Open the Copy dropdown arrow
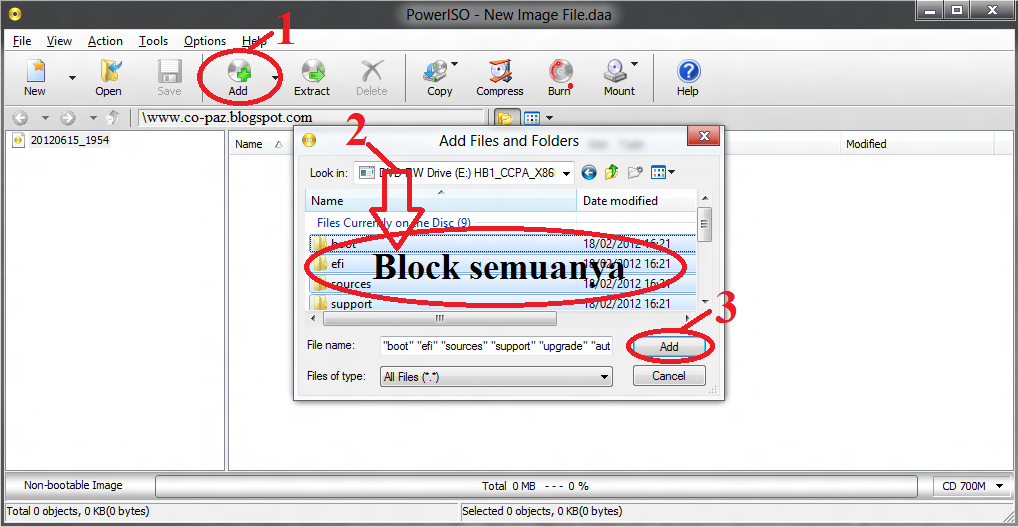The width and height of the screenshot is (1018, 527). [454, 64]
